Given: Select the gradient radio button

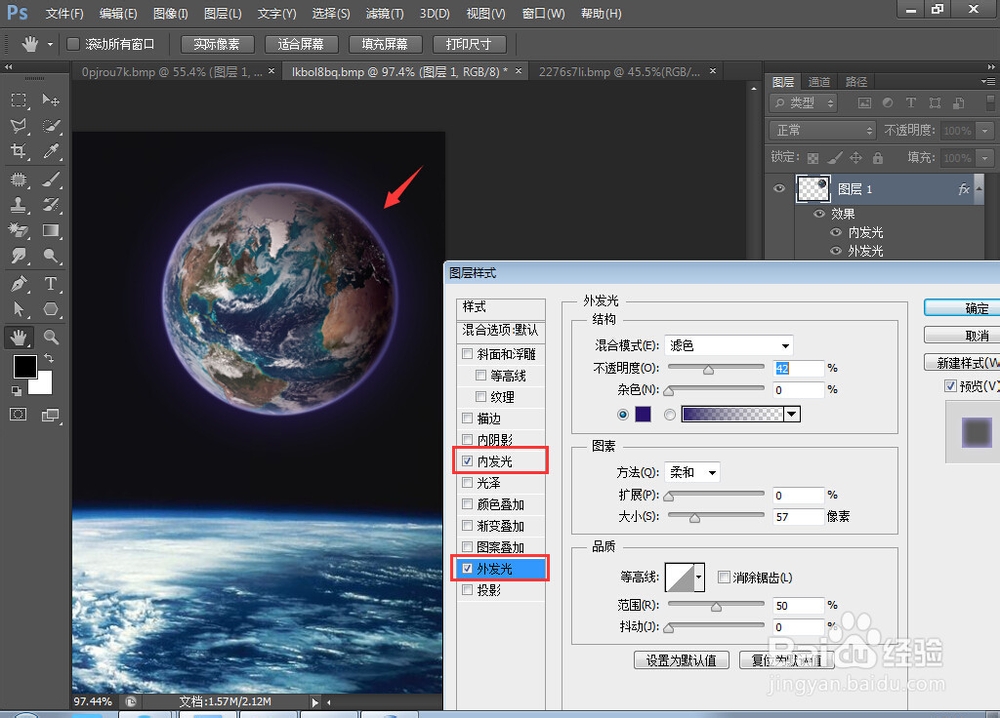Looking at the screenshot, I should pyautogui.click(x=669, y=414).
